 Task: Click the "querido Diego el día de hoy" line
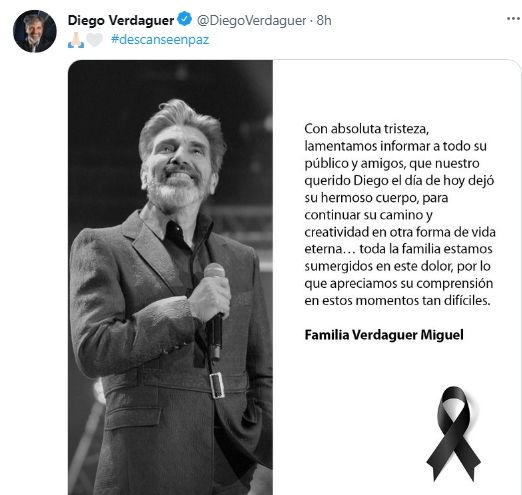(x=399, y=180)
